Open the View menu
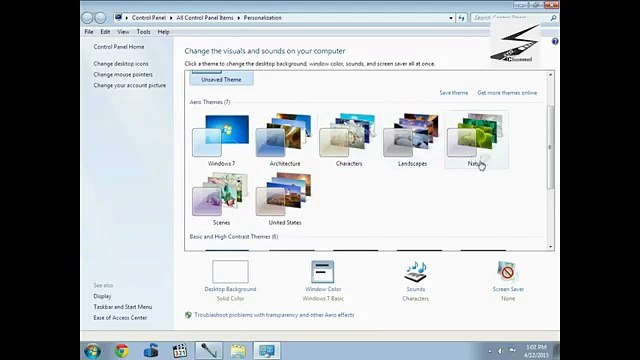Image resolution: width=640 pixels, height=360 pixels. (x=123, y=32)
